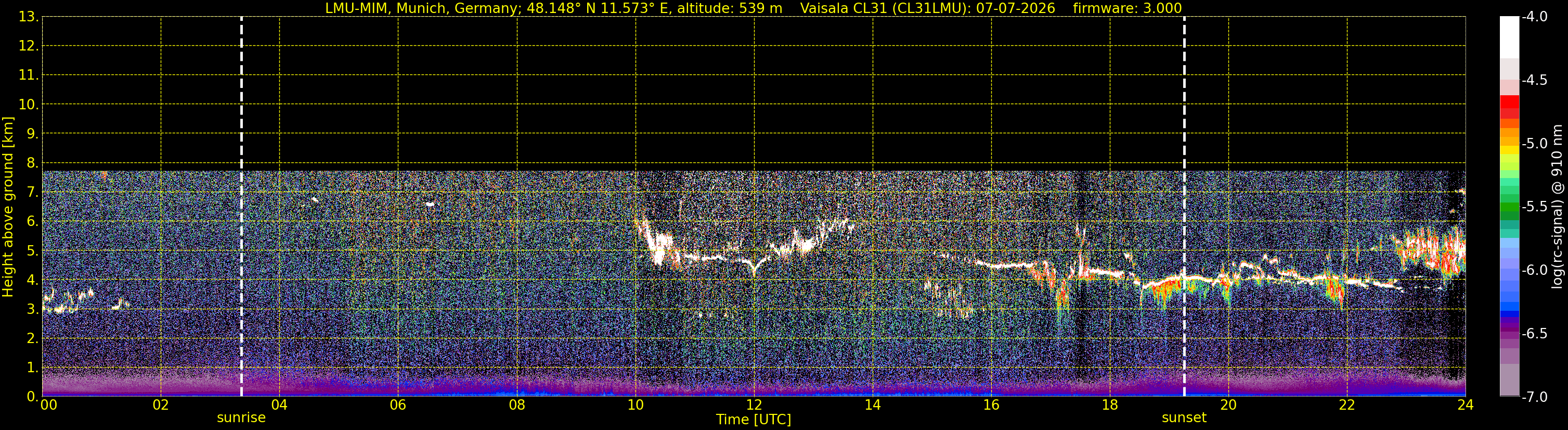Image resolution: width=1568 pixels, height=430 pixels.
Task: Click the 'Height above ground [km]' axis label
Action: tap(8, 207)
